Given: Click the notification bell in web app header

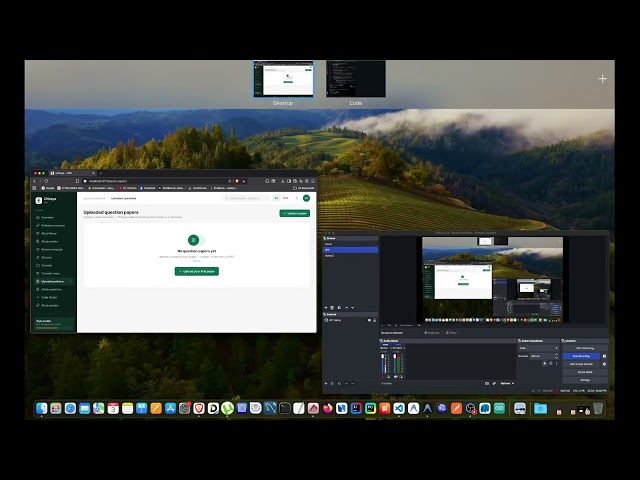Looking at the screenshot, I should (x=297, y=198).
